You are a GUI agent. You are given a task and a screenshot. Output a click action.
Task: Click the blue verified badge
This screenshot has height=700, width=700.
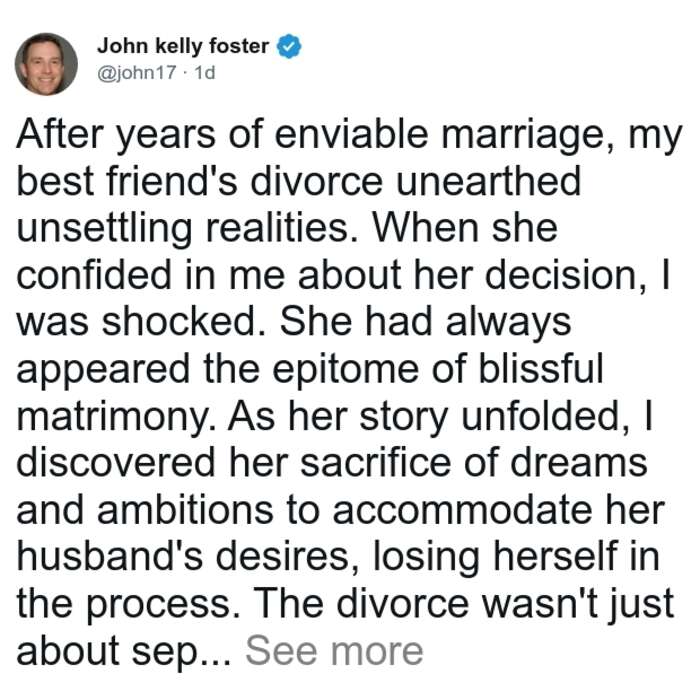289,46
